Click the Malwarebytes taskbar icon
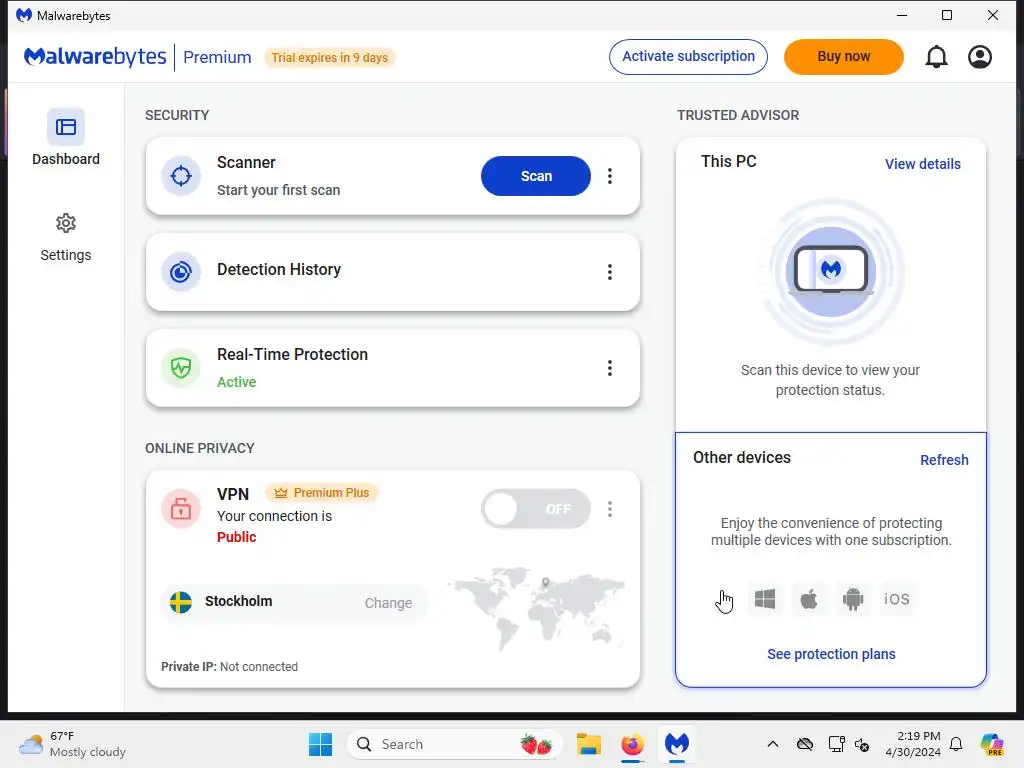This screenshot has width=1024, height=768. pyautogui.click(x=677, y=744)
